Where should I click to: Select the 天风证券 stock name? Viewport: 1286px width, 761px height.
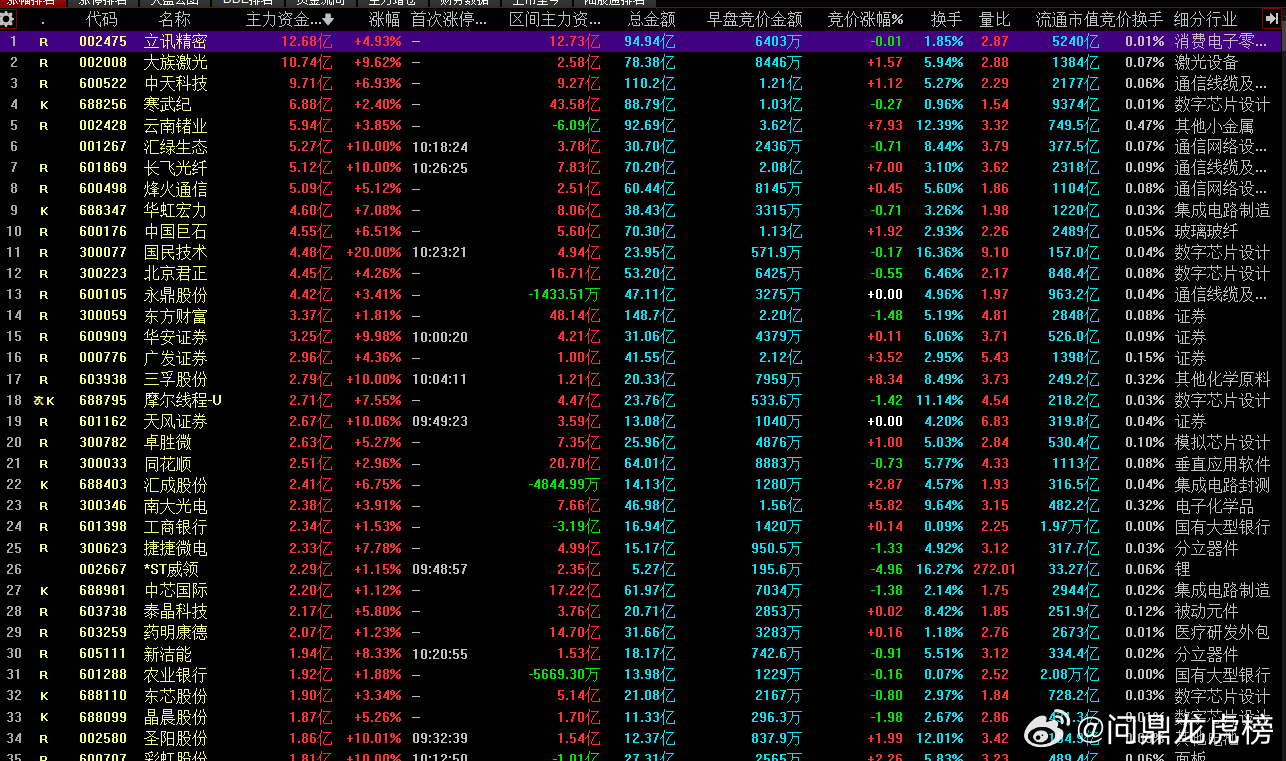[x=176, y=421]
